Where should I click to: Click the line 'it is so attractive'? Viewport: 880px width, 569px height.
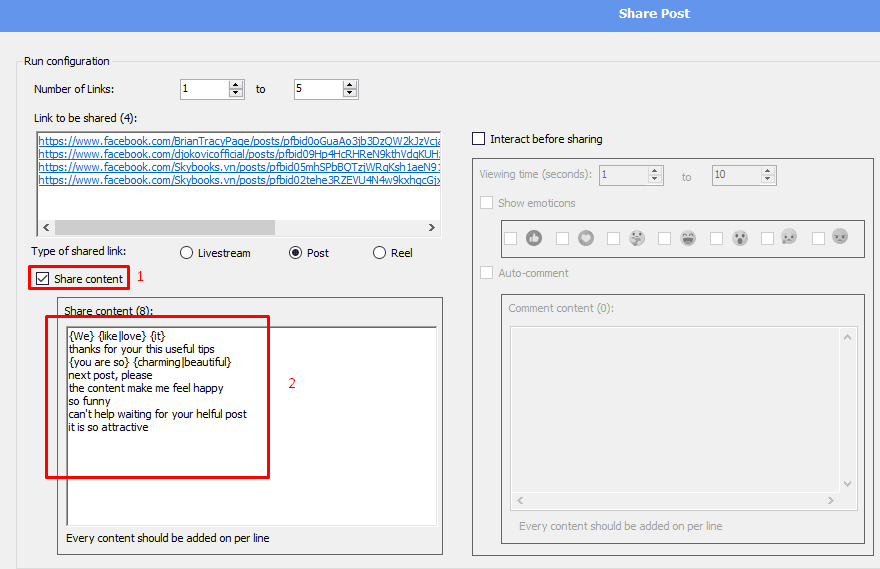pos(108,426)
